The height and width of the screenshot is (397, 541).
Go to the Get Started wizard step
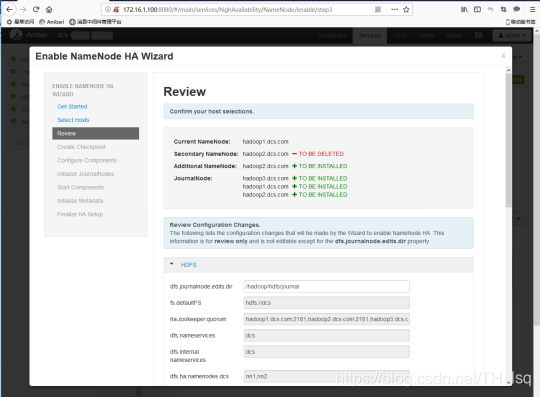72,107
